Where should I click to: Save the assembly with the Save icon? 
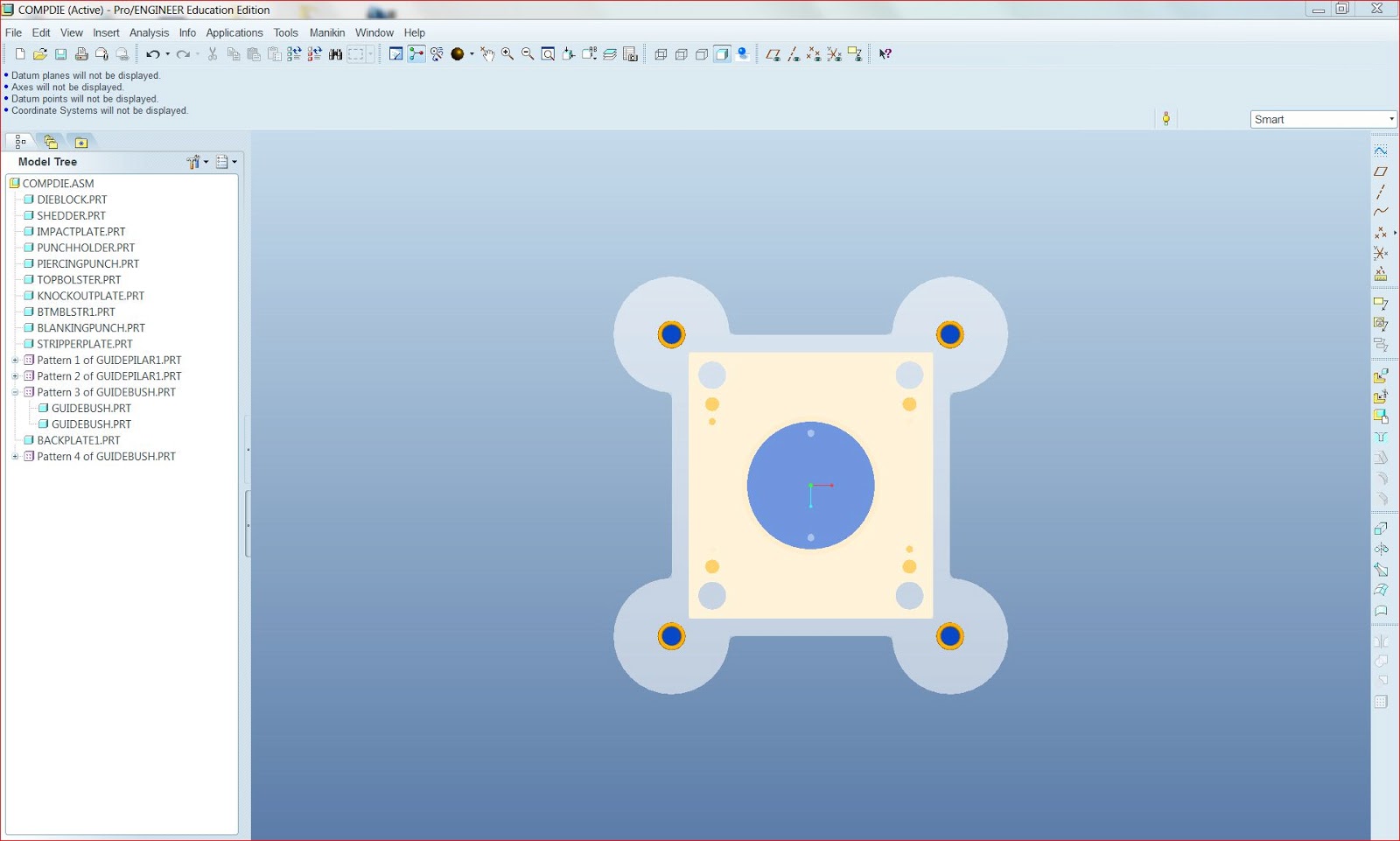[60, 54]
